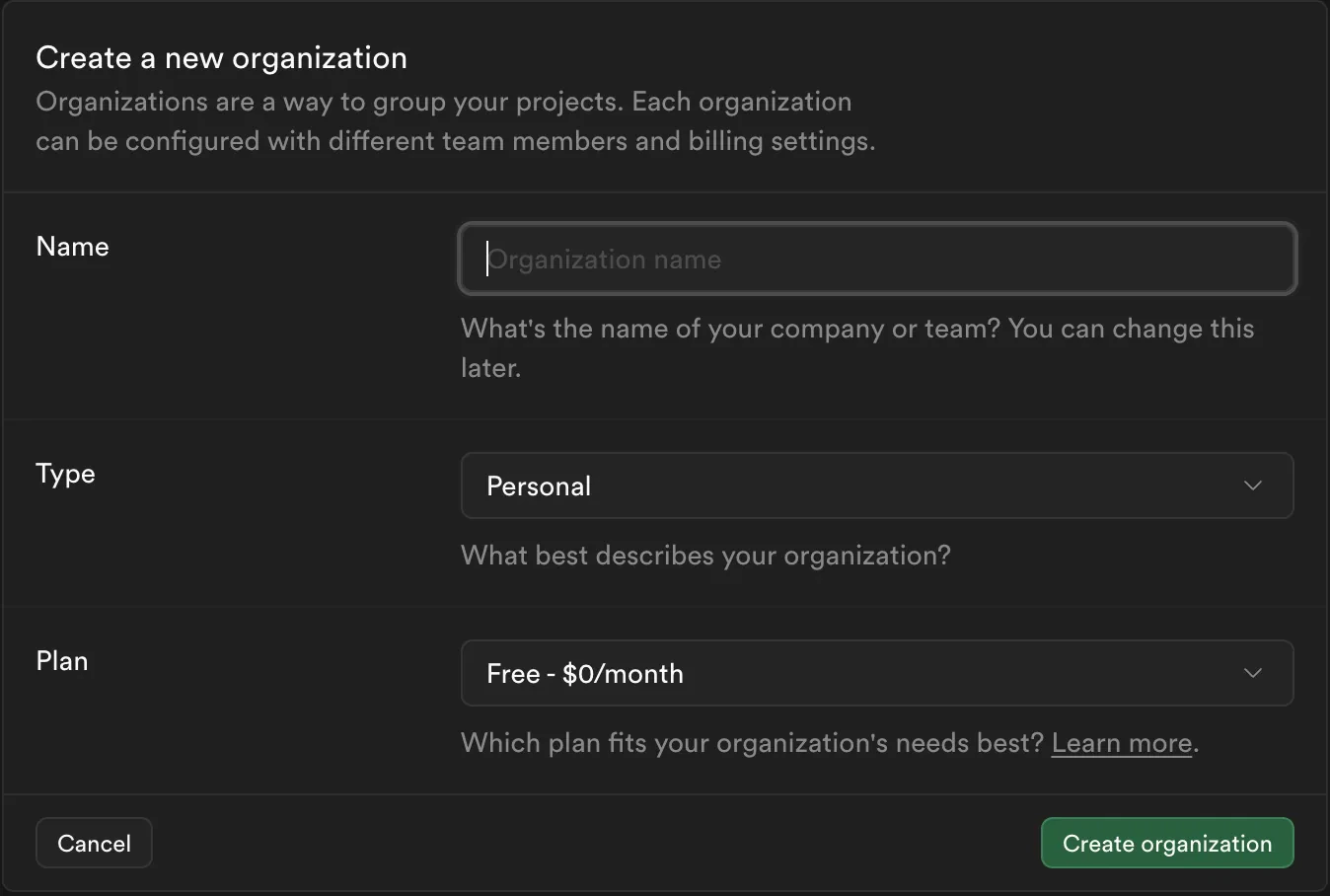1330x896 pixels.
Task: Abort organization creation via Cancel
Action: click(x=94, y=843)
